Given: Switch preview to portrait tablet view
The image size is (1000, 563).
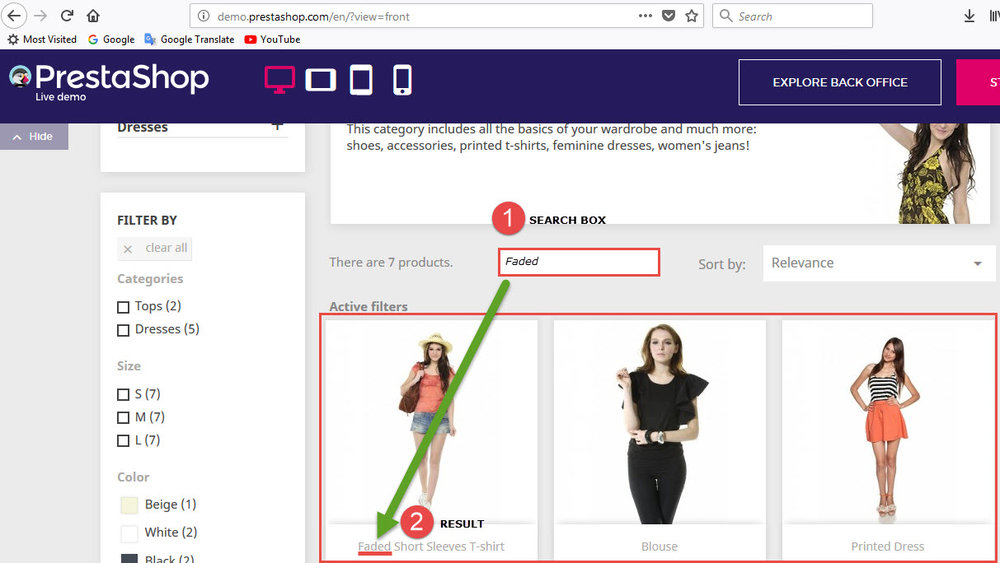Looking at the screenshot, I should [x=361, y=80].
